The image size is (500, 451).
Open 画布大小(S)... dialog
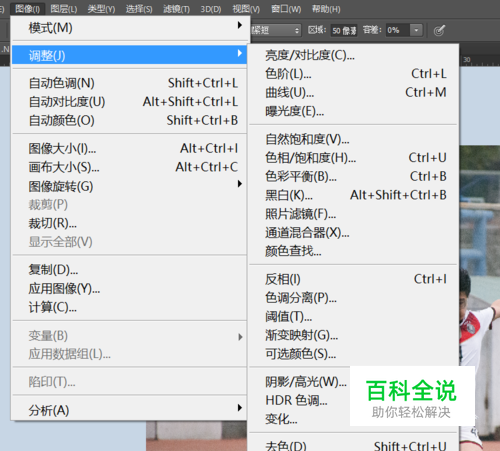pos(129,167)
